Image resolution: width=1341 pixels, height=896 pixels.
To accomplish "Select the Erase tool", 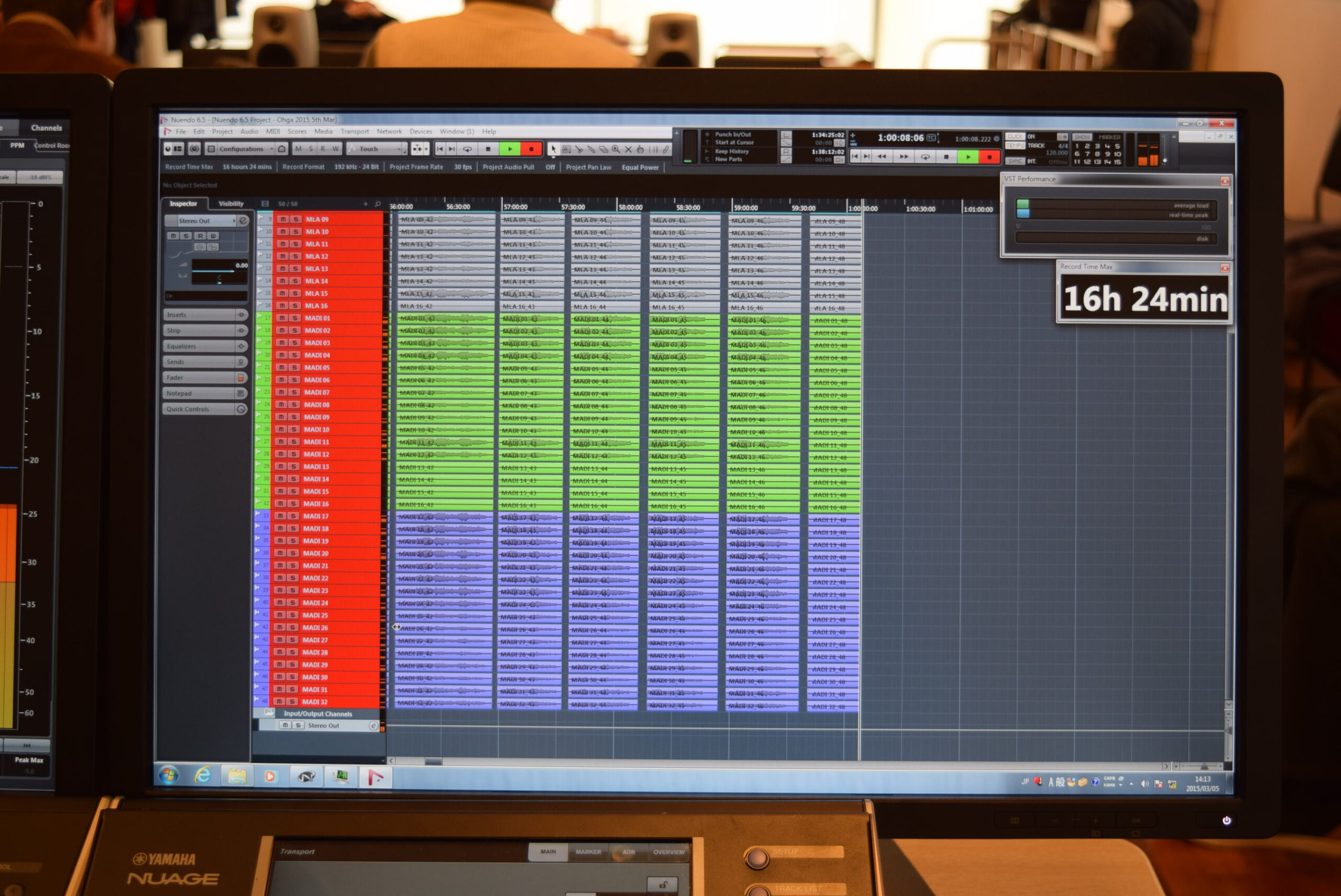I will pyautogui.click(x=603, y=149).
